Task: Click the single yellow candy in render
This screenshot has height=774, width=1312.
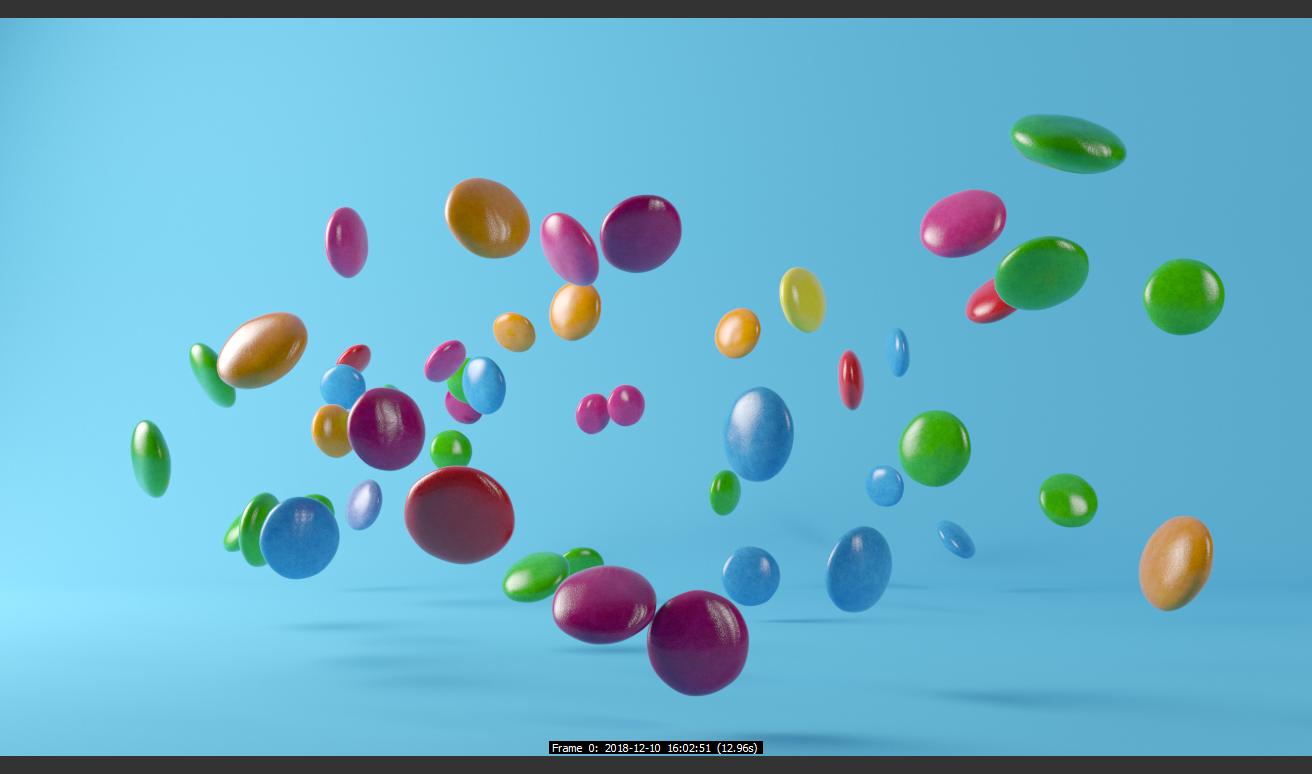Action: [802, 300]
